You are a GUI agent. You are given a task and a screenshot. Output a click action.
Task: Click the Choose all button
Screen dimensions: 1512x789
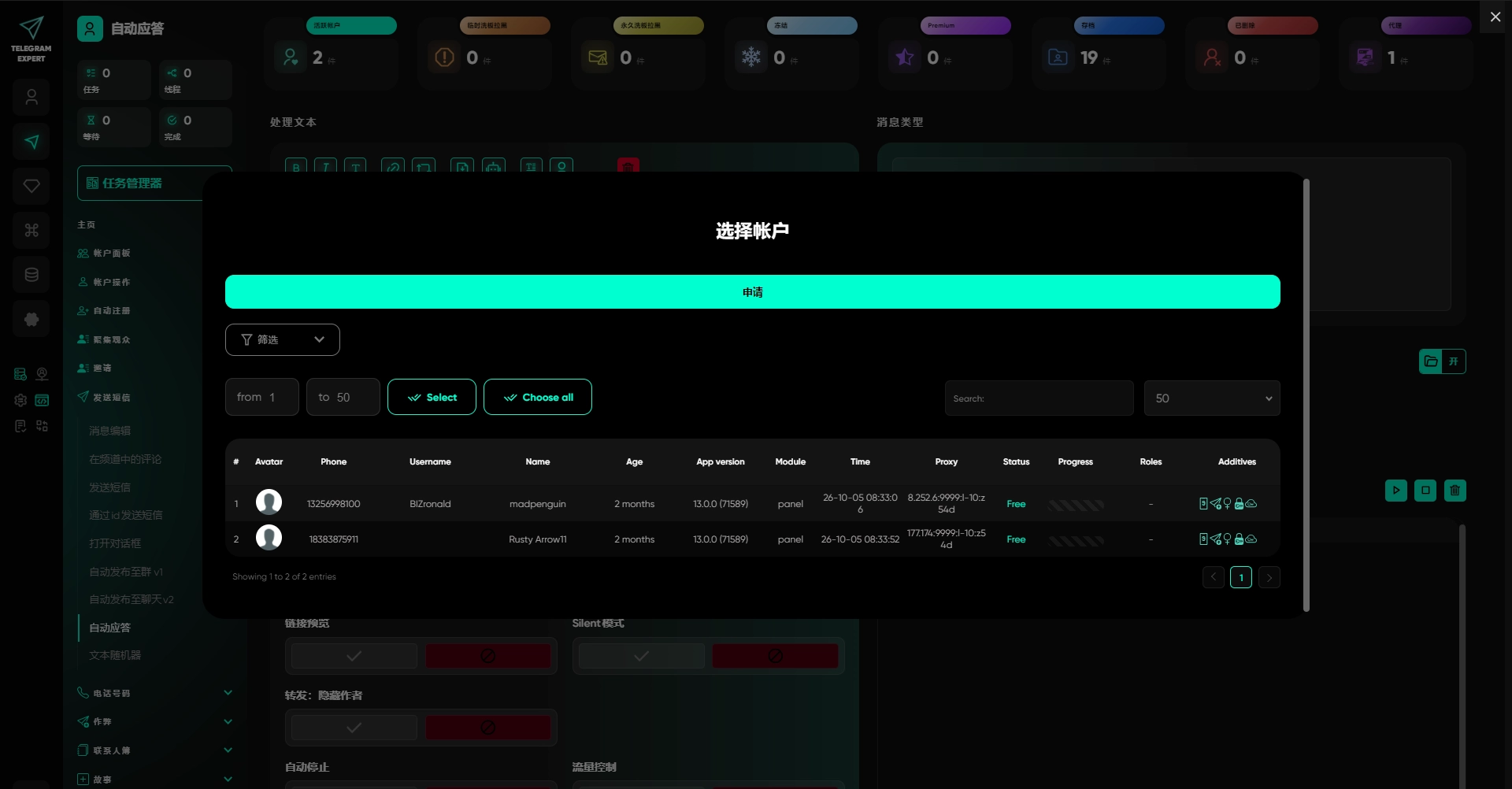(538, 397)
